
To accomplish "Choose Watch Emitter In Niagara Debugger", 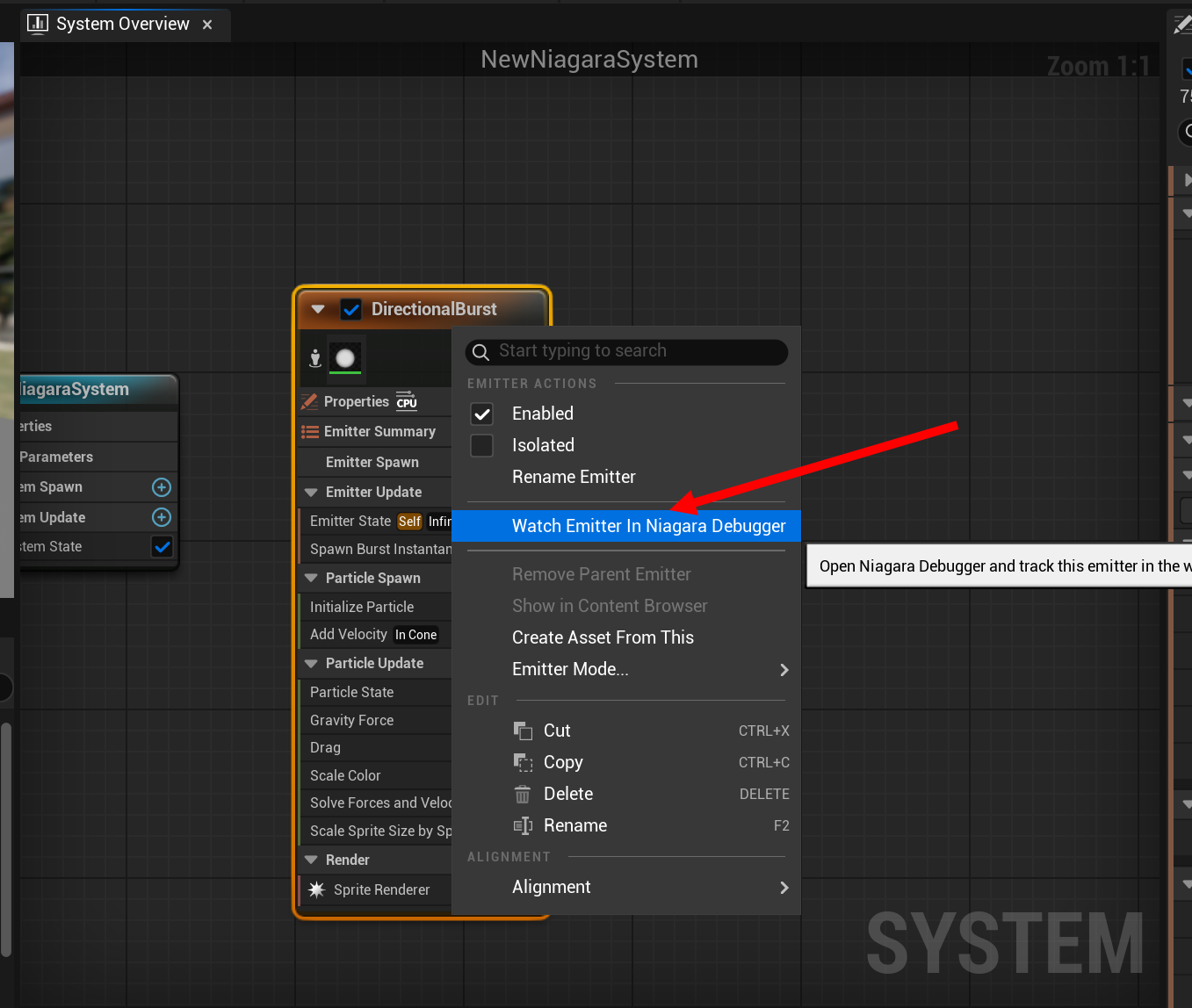I will (626, 526).
